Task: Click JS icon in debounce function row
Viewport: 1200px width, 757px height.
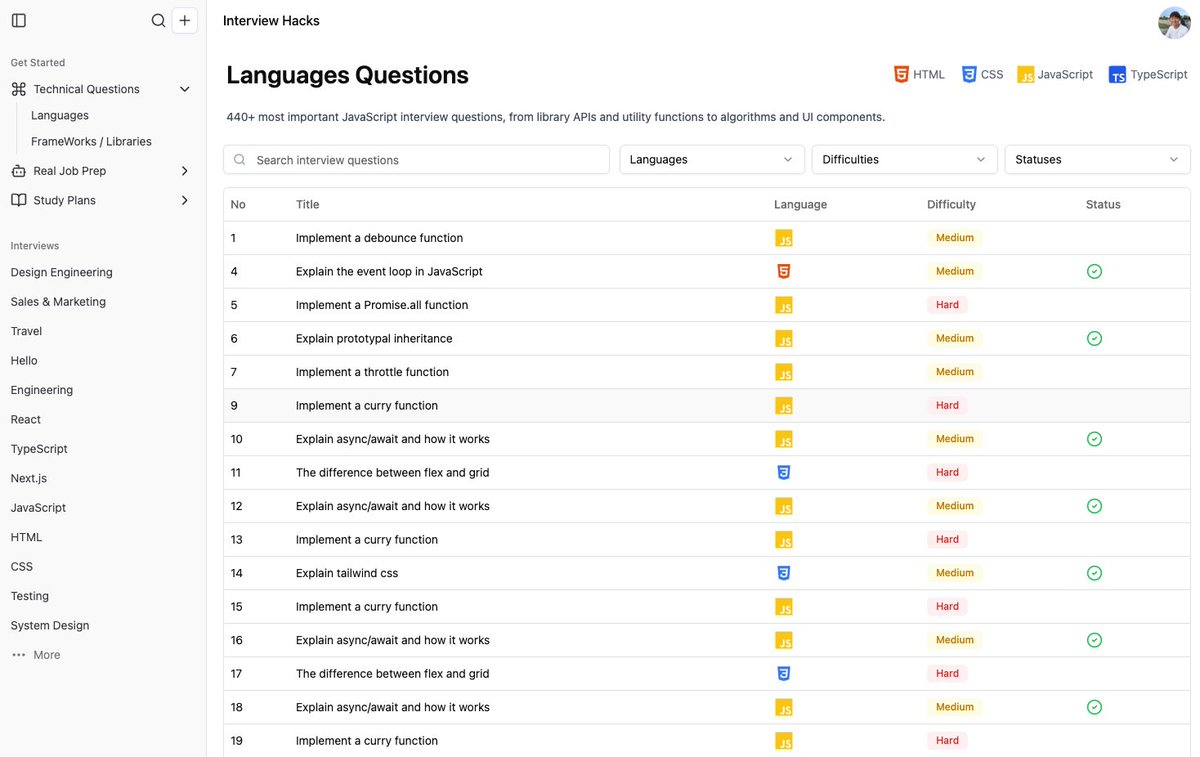Action: [784, 238]
